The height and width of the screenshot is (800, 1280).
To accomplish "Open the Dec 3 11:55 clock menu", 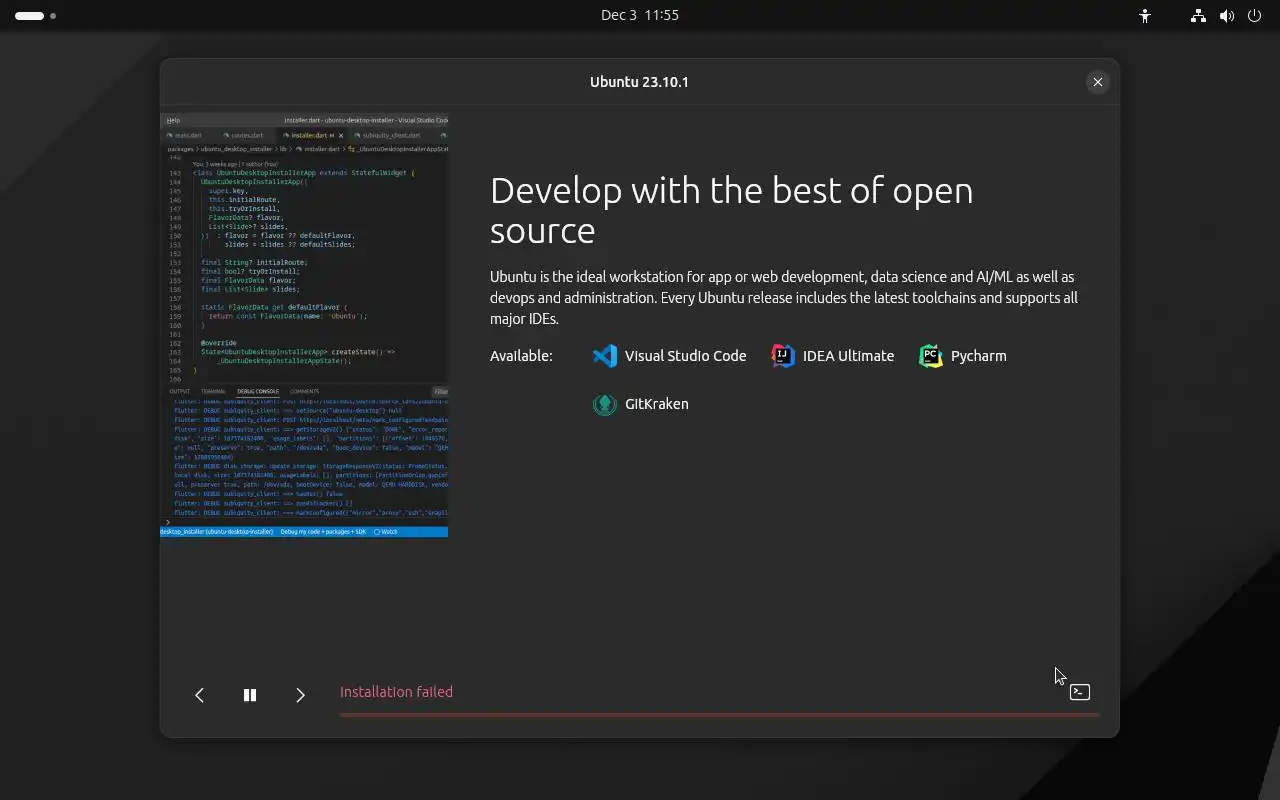I will click(x=640, y=15).
